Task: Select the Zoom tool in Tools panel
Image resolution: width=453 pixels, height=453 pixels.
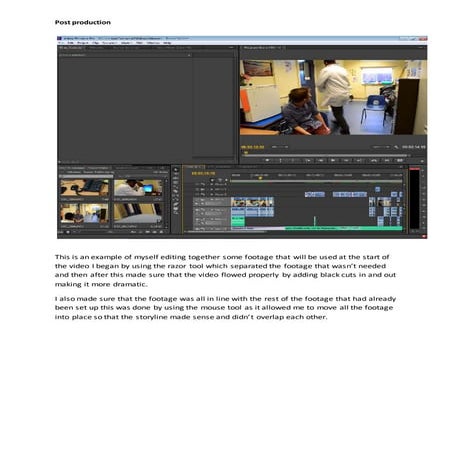Action: [x=176, y=213]
